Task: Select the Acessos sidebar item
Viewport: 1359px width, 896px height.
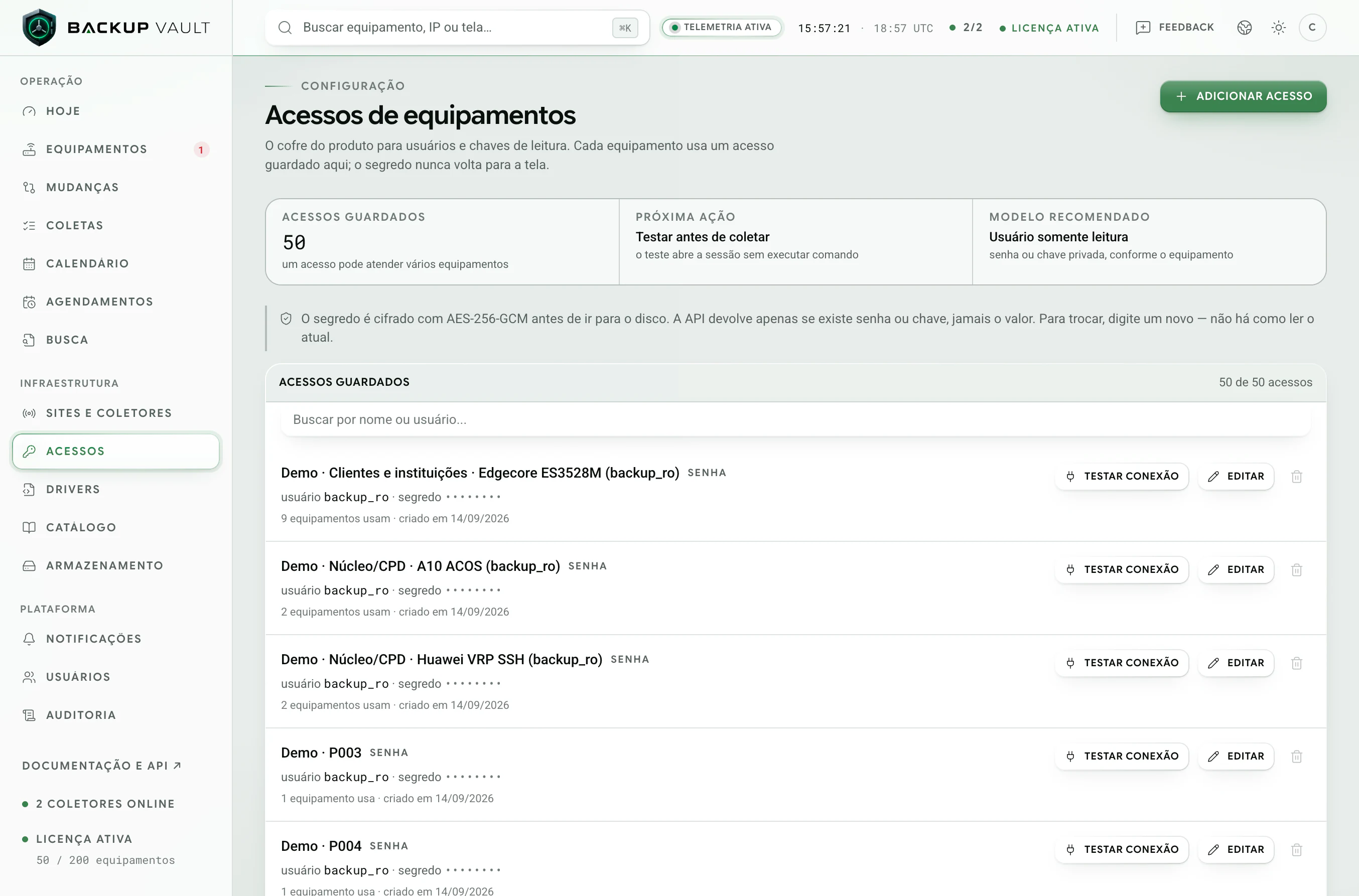Action: pyautogui.click(x=115, y=452)
